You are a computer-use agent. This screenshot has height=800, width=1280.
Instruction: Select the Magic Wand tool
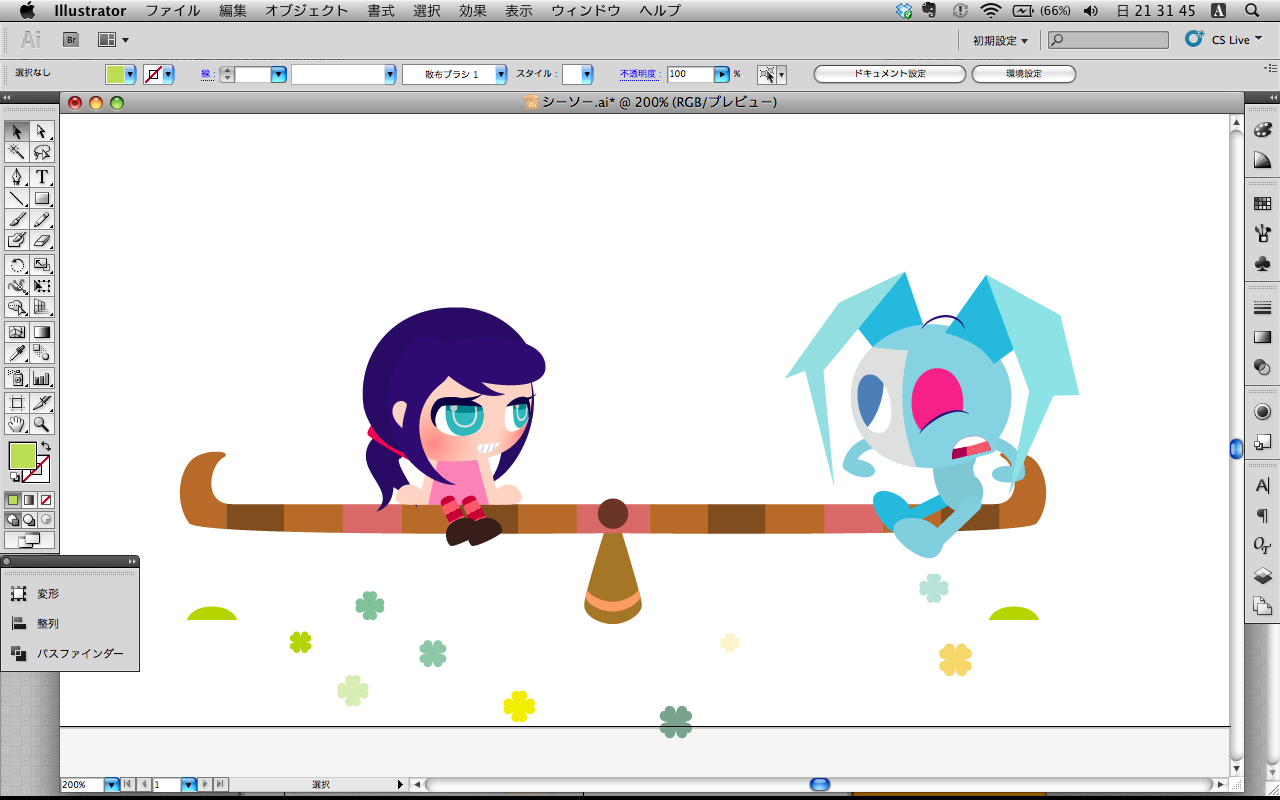point(17,152)
